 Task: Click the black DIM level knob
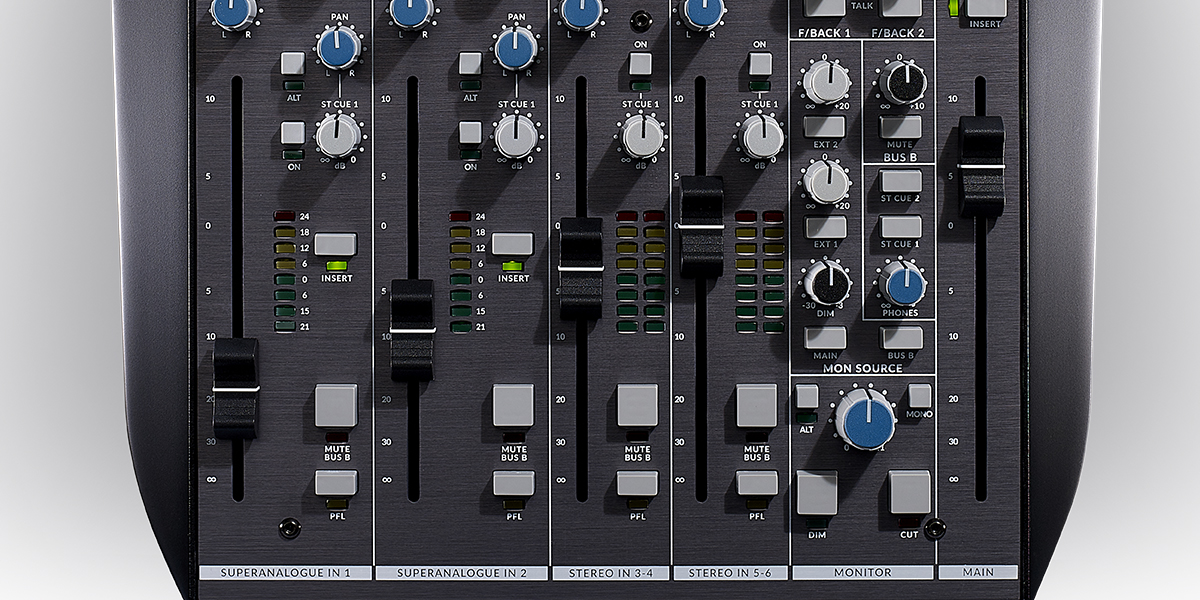[827, 284]
